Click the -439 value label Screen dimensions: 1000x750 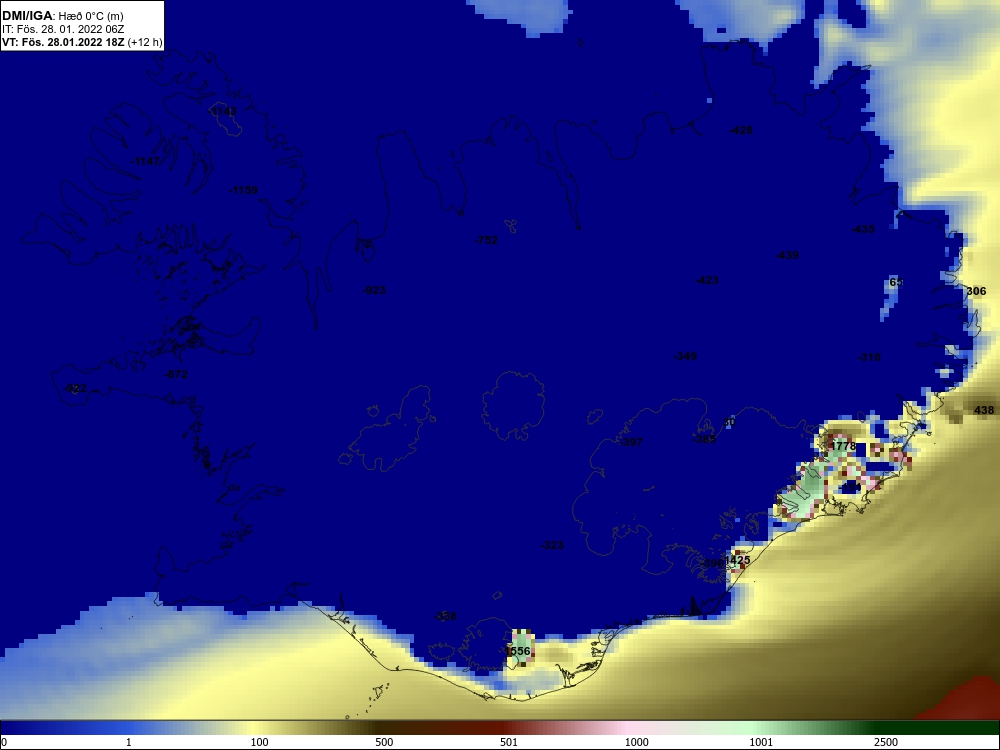point(787,255)
